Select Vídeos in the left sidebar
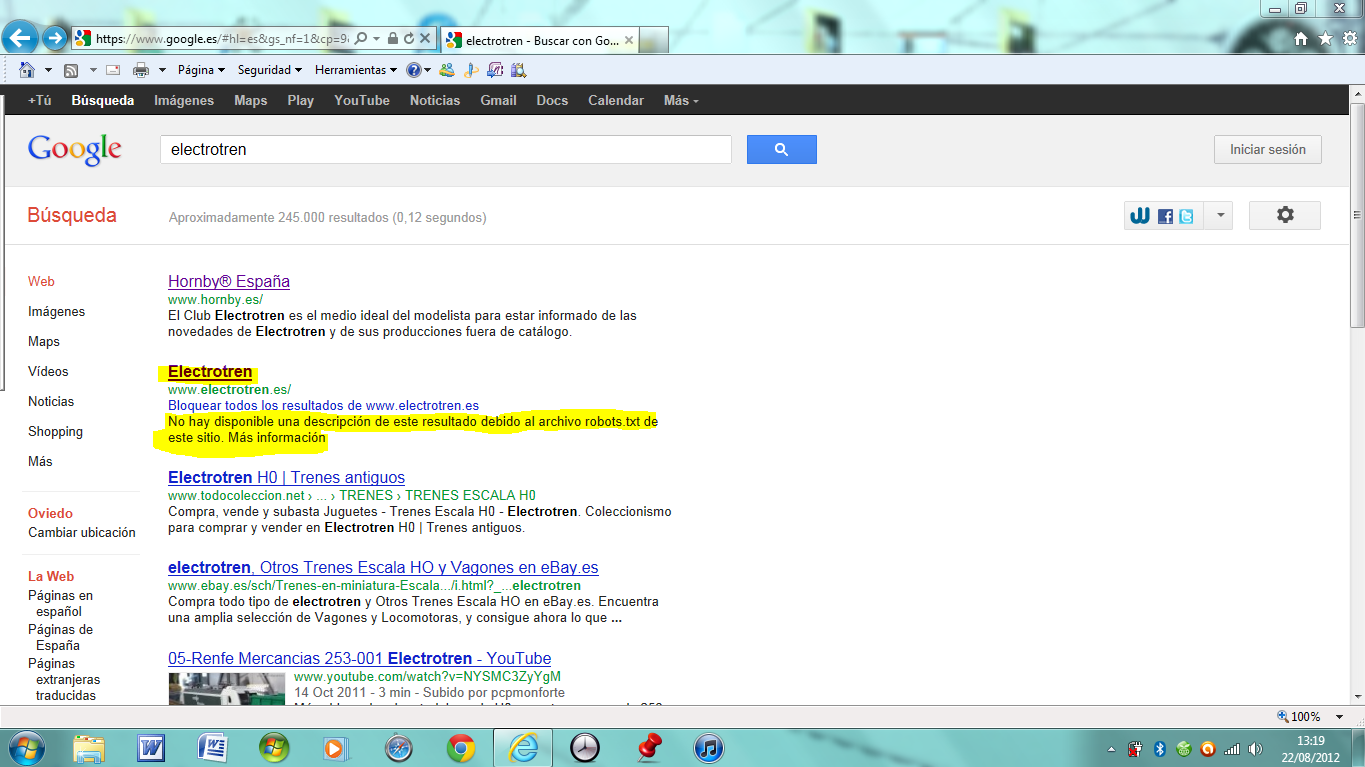 coord(48,372)
